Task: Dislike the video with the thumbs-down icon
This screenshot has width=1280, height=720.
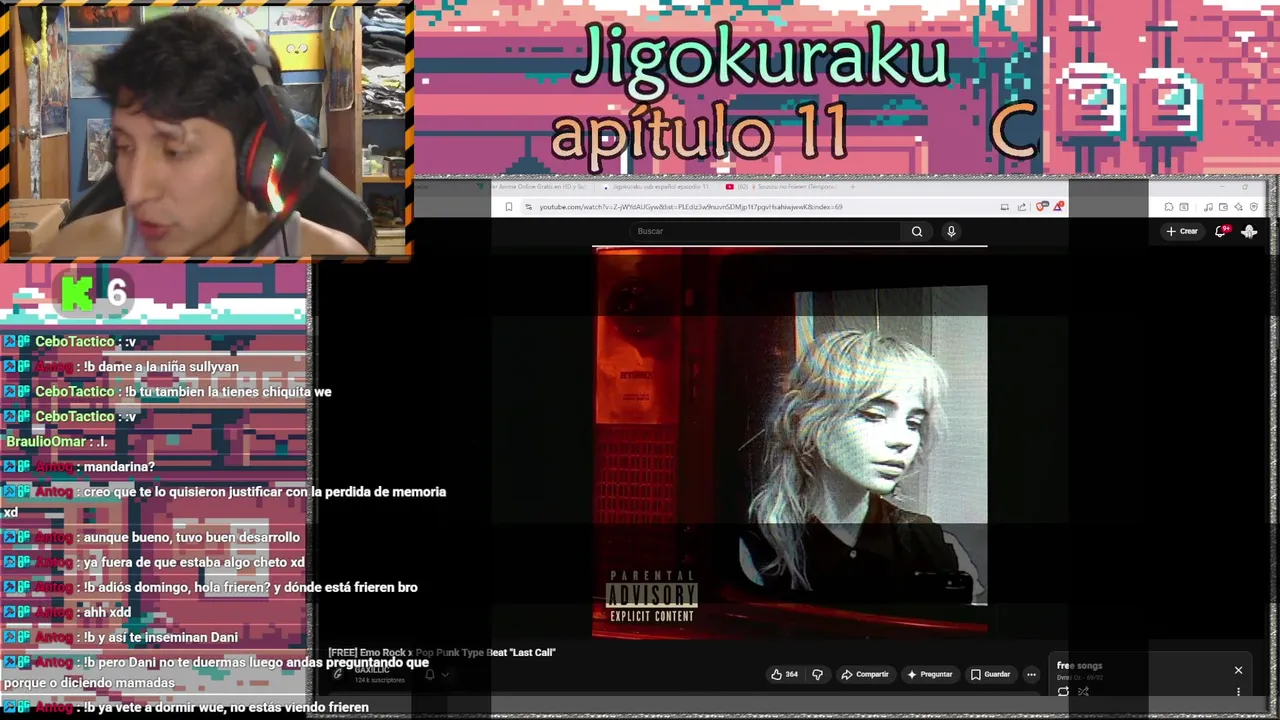Action: point(817,674)
